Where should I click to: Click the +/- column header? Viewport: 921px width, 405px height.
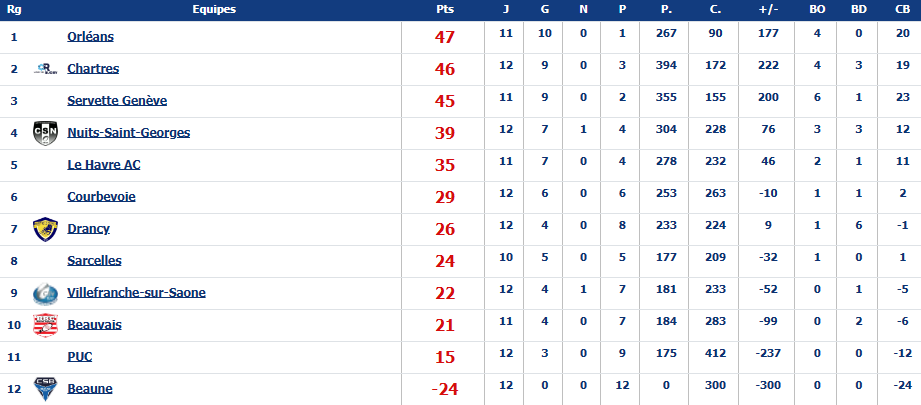[769, 9]
